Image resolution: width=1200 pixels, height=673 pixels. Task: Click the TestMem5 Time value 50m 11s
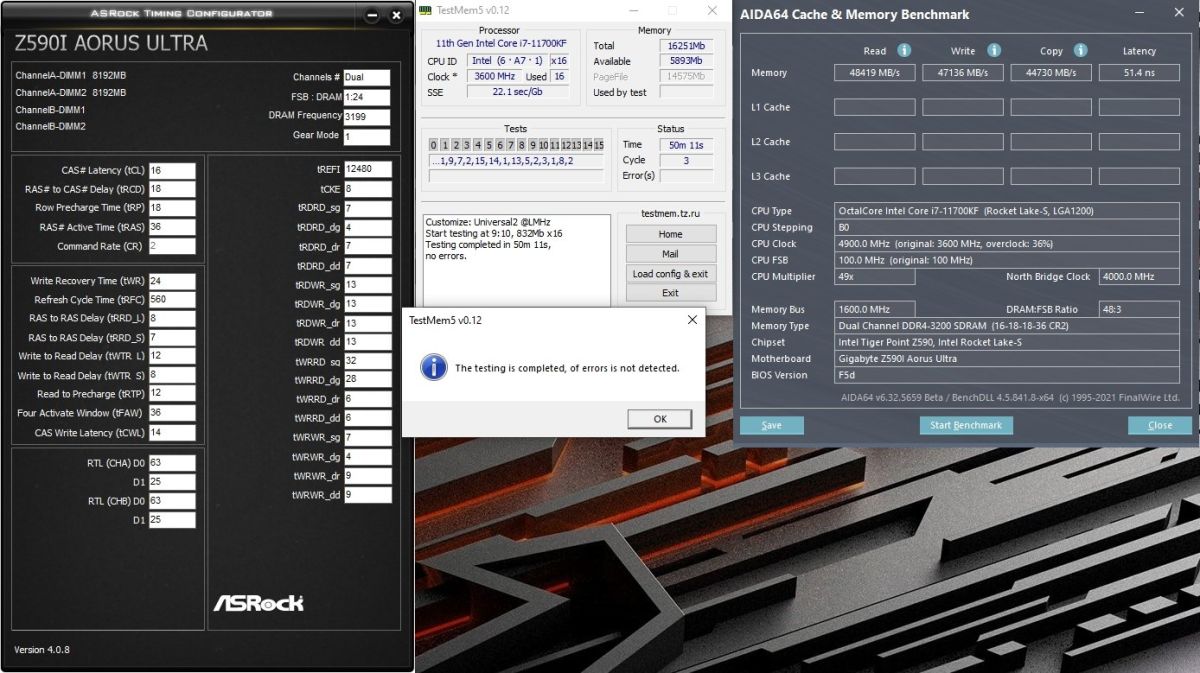pyautogui.click(x=686, y=145)
